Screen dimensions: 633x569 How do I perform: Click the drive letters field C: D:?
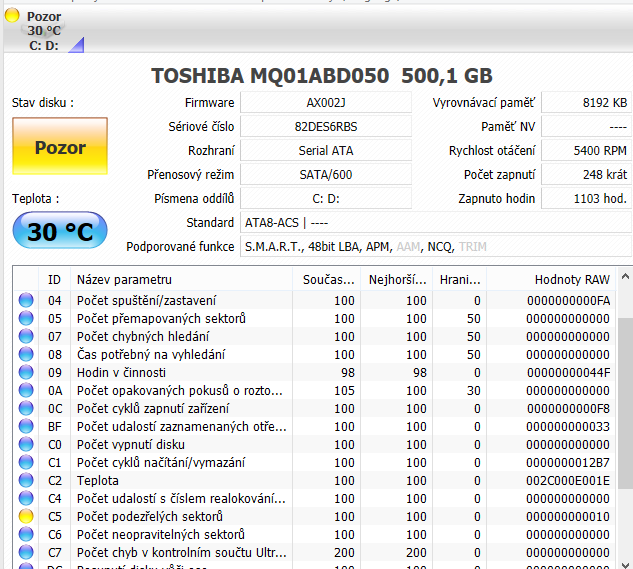(x=326, y=199)
